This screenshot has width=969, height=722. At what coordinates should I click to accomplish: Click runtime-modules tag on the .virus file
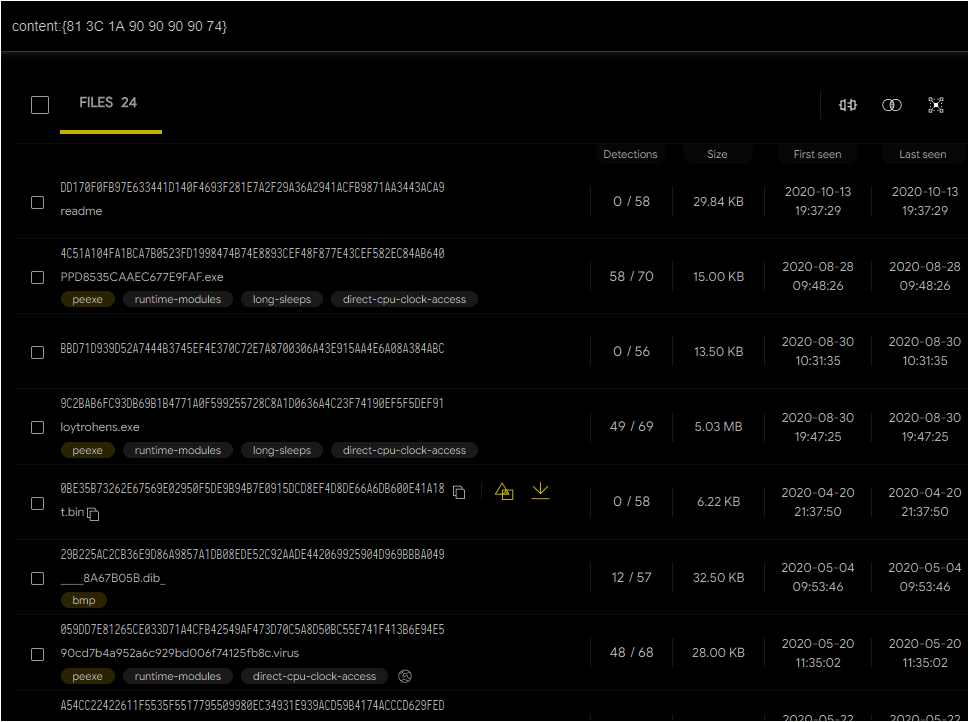click(178, 676)
